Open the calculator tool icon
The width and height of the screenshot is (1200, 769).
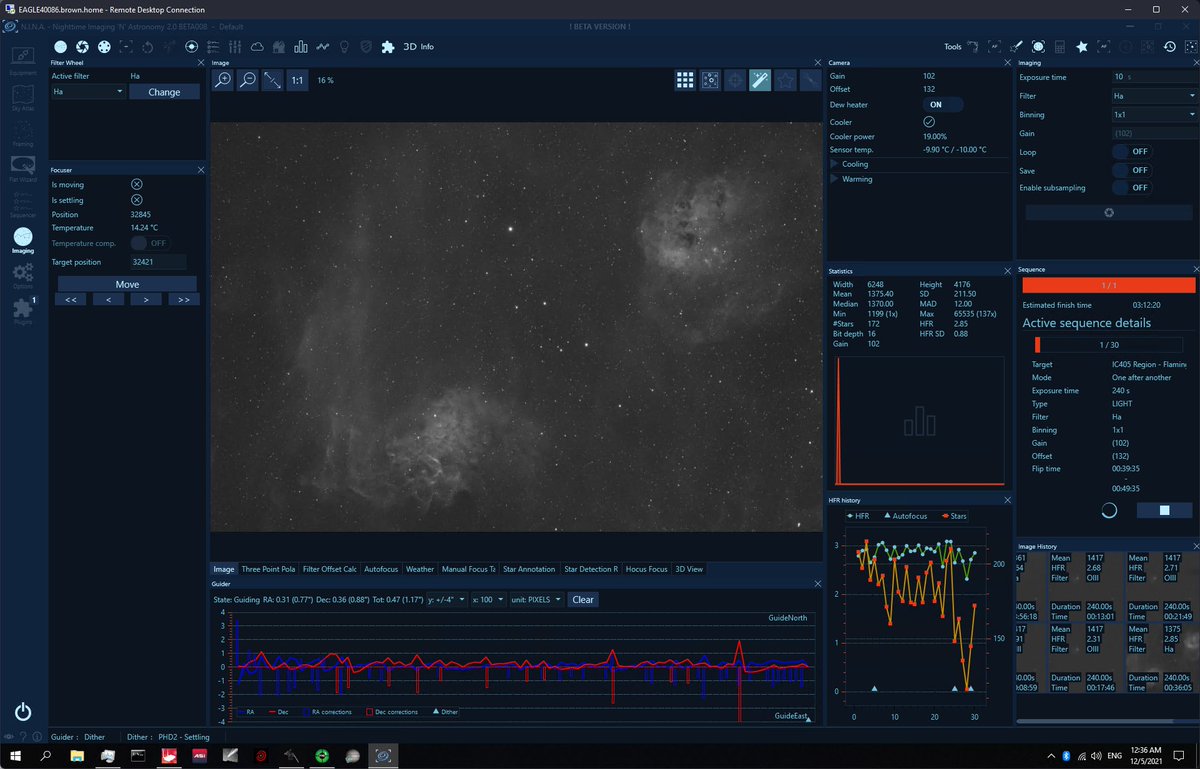[1060, 46]
